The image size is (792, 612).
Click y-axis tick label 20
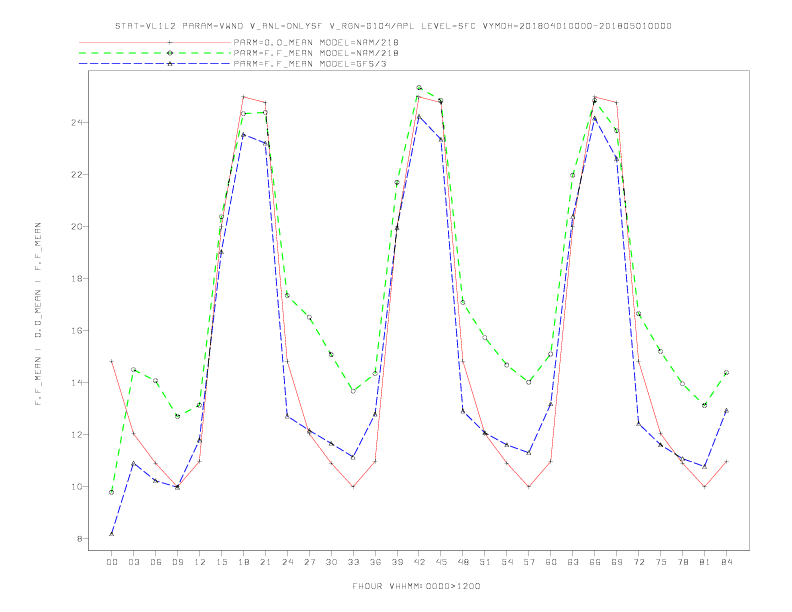[x=77, y=227]
